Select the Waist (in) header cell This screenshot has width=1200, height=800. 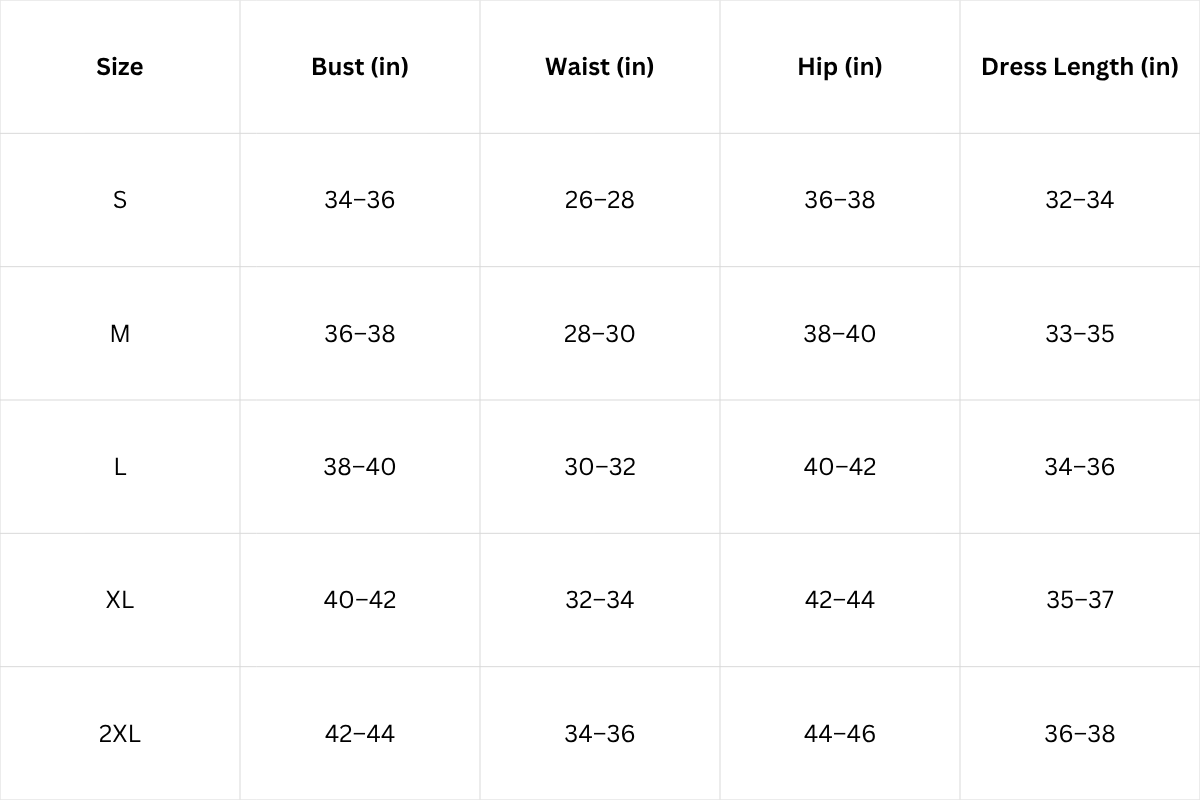click(x=599, y=67)
